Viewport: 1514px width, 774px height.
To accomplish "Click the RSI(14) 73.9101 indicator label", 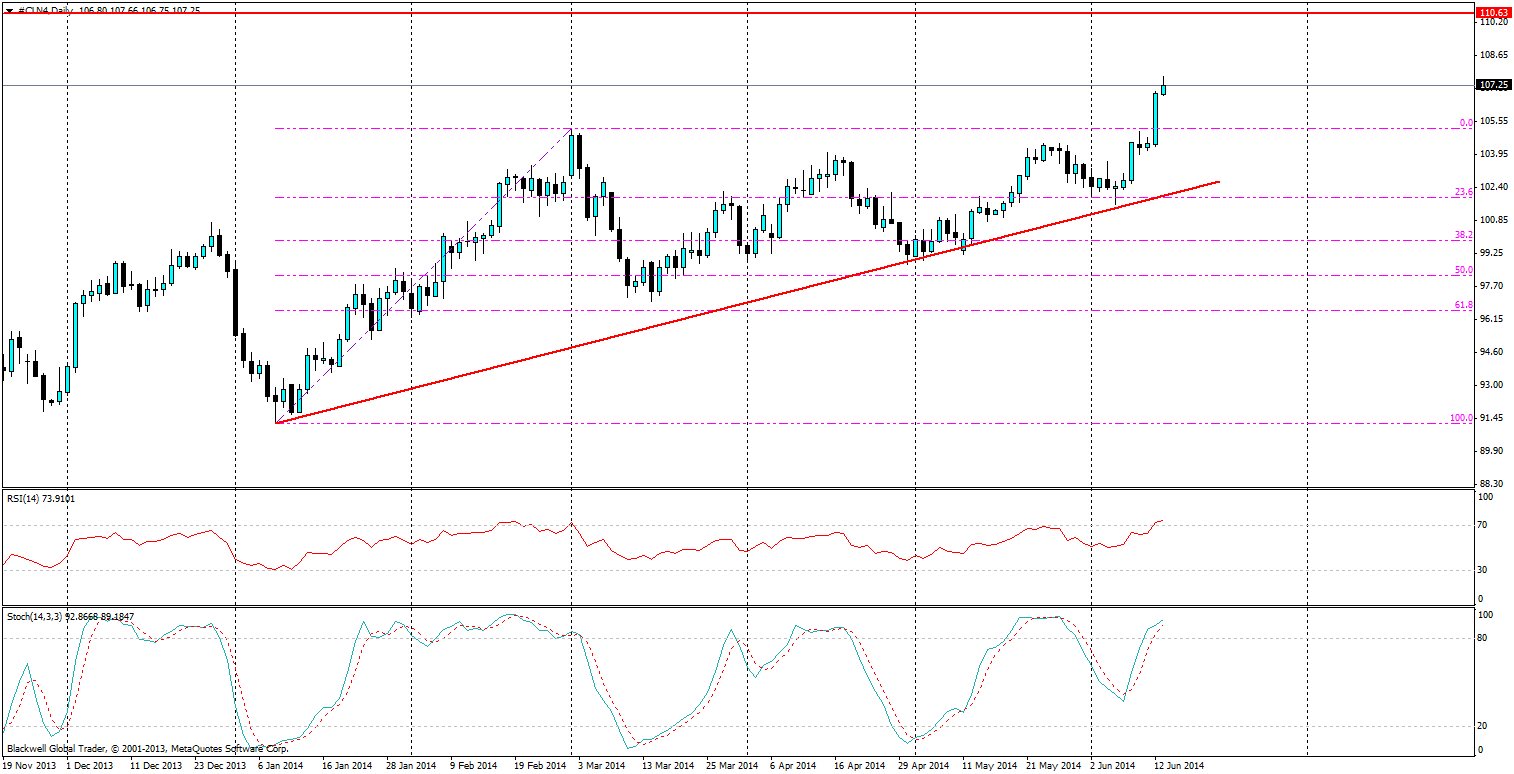I will pos(41,497).
